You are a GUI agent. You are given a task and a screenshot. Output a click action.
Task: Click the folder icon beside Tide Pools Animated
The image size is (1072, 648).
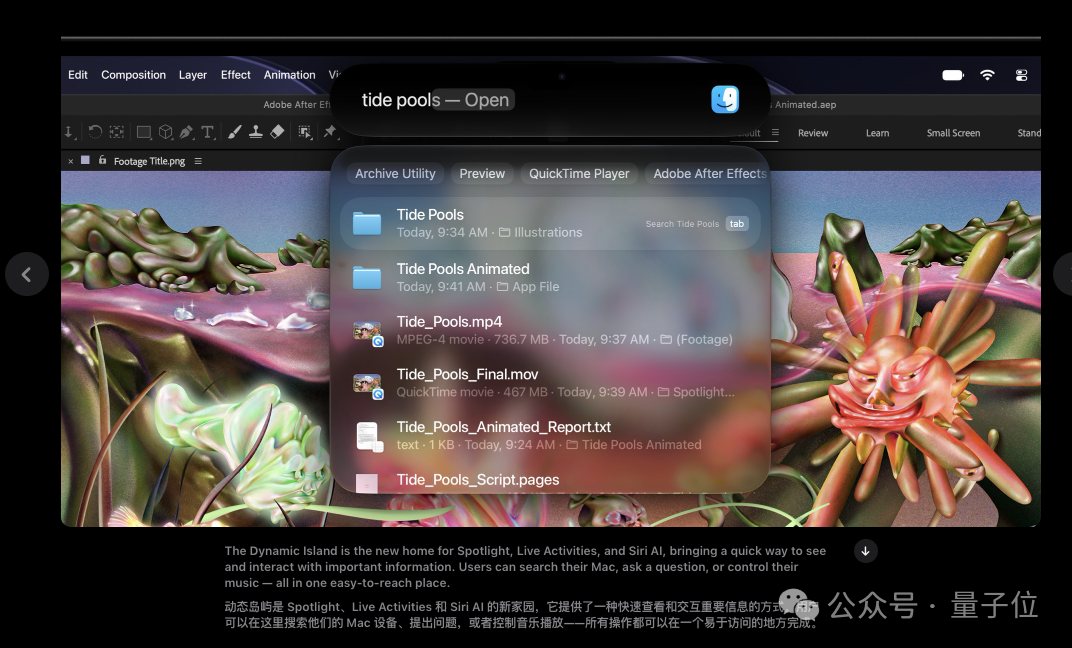[x=367, y=278]
